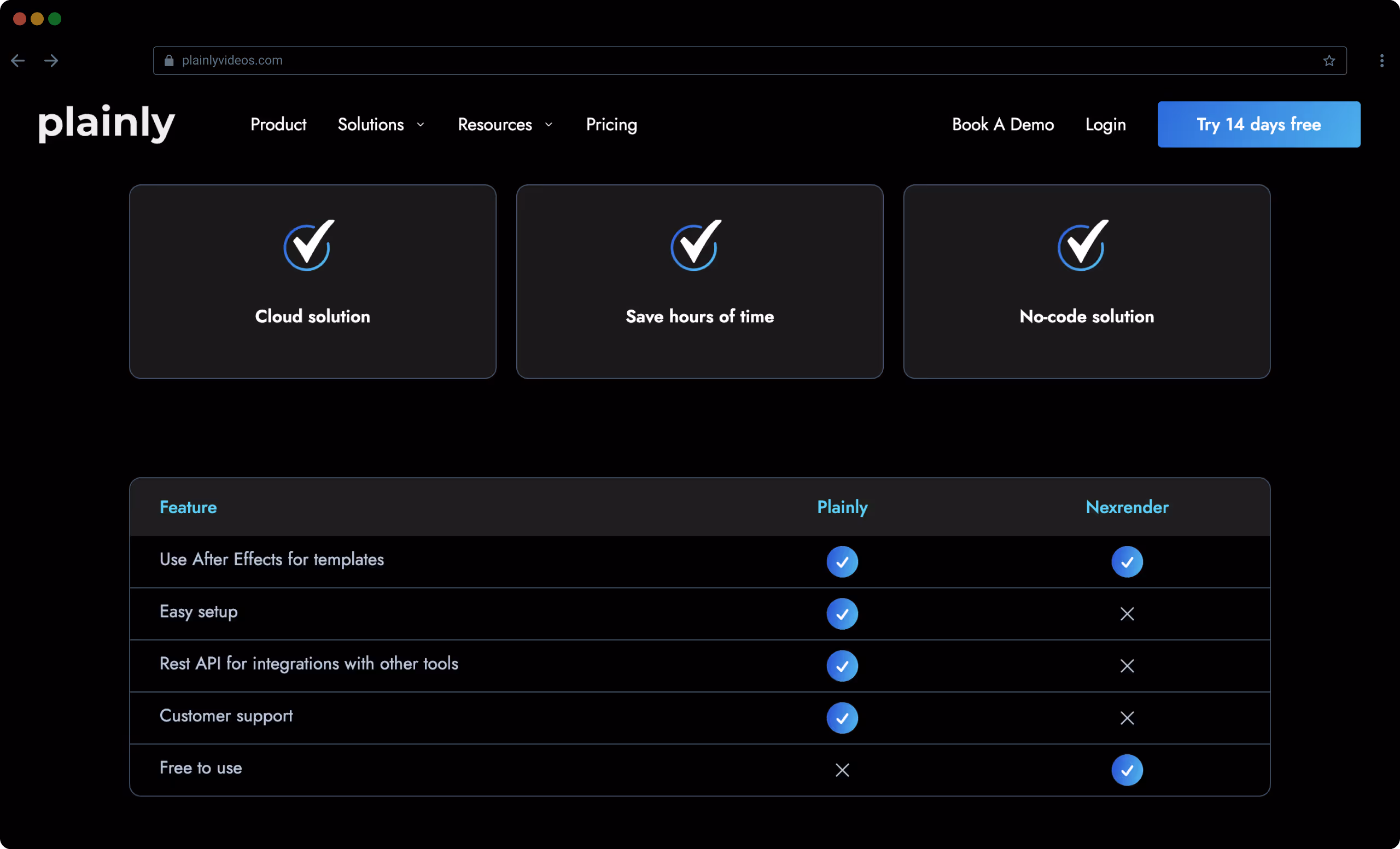Click the plainly logo
This screenshot has height=849, width=1400.
[106, 124]
